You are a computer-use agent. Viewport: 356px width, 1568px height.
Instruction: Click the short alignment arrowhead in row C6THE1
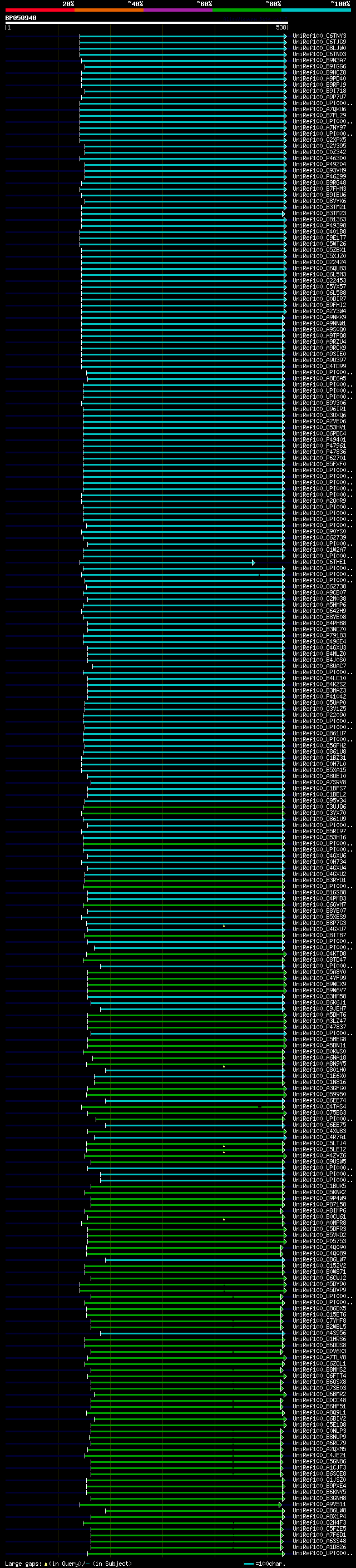click(x=254, y=562)
